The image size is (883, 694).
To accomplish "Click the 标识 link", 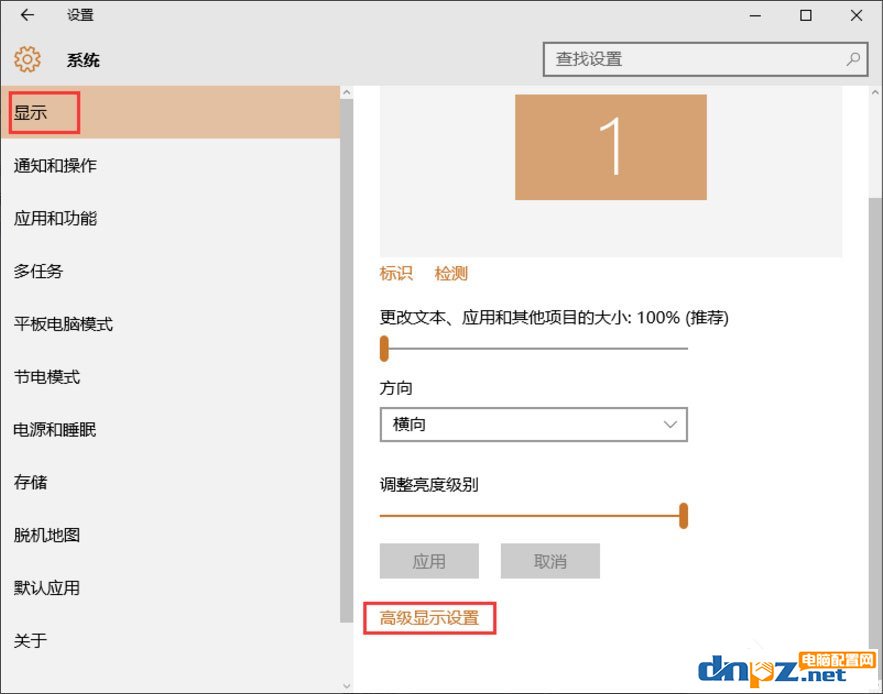I will (x=396, y=274).
